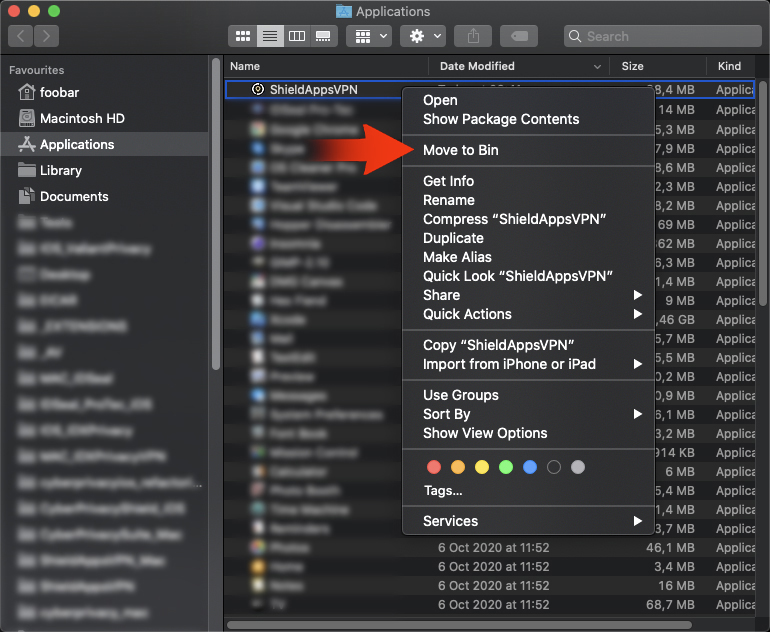Open Macintosh HD in the sidebar

82,118
